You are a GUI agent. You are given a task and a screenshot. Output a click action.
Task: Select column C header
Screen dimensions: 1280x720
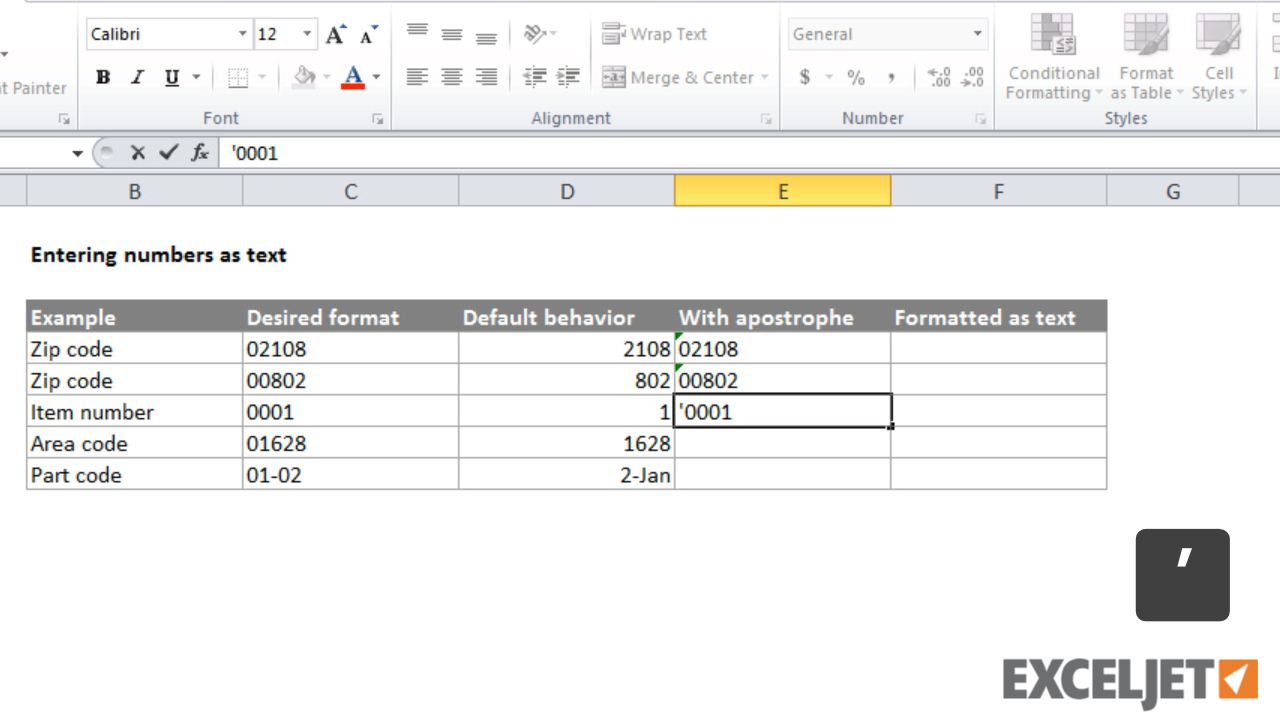tap(351, 191)
